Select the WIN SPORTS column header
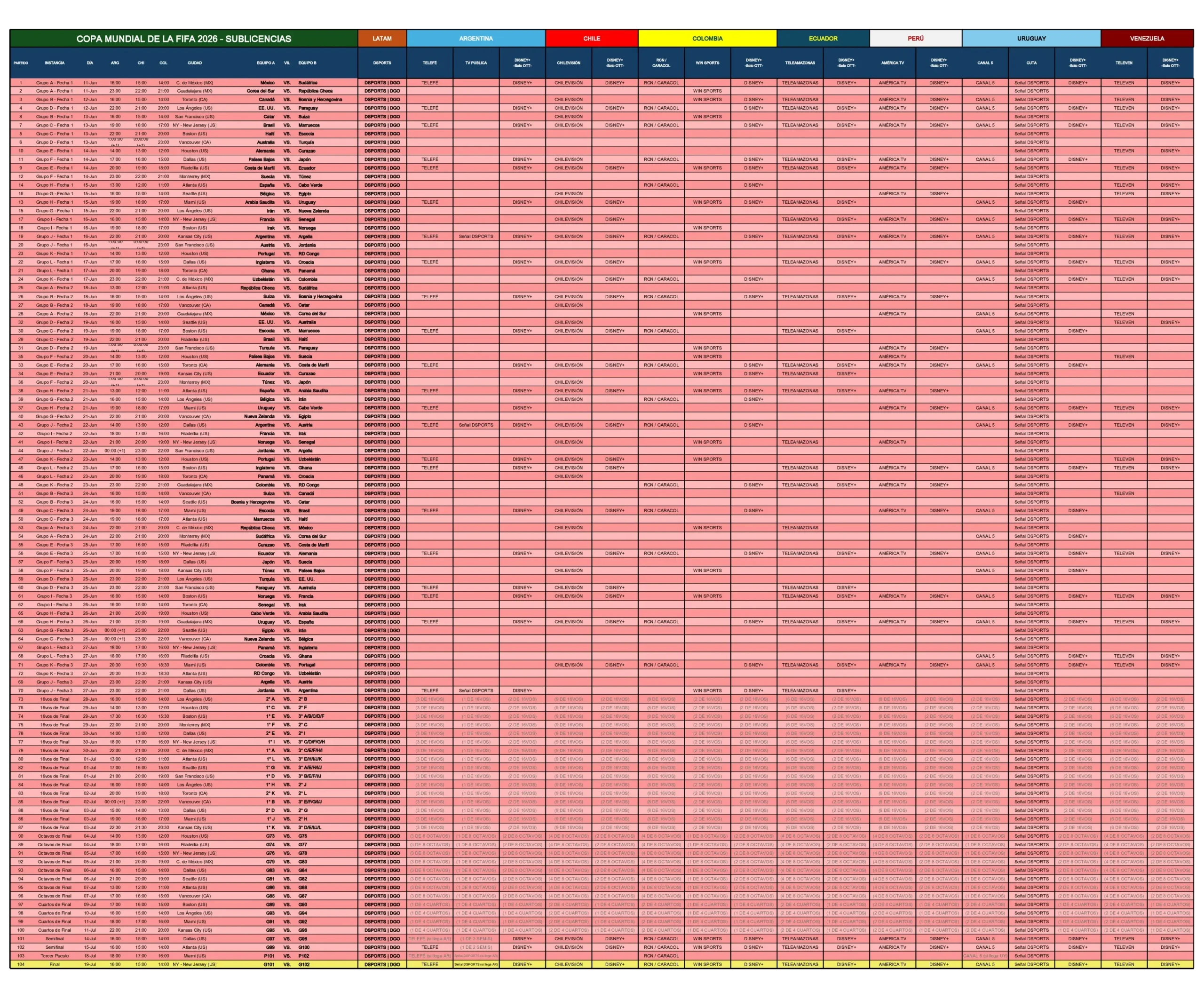This screenshot has width=1204, height=992. pyautogui.click(x=707, y=63)
